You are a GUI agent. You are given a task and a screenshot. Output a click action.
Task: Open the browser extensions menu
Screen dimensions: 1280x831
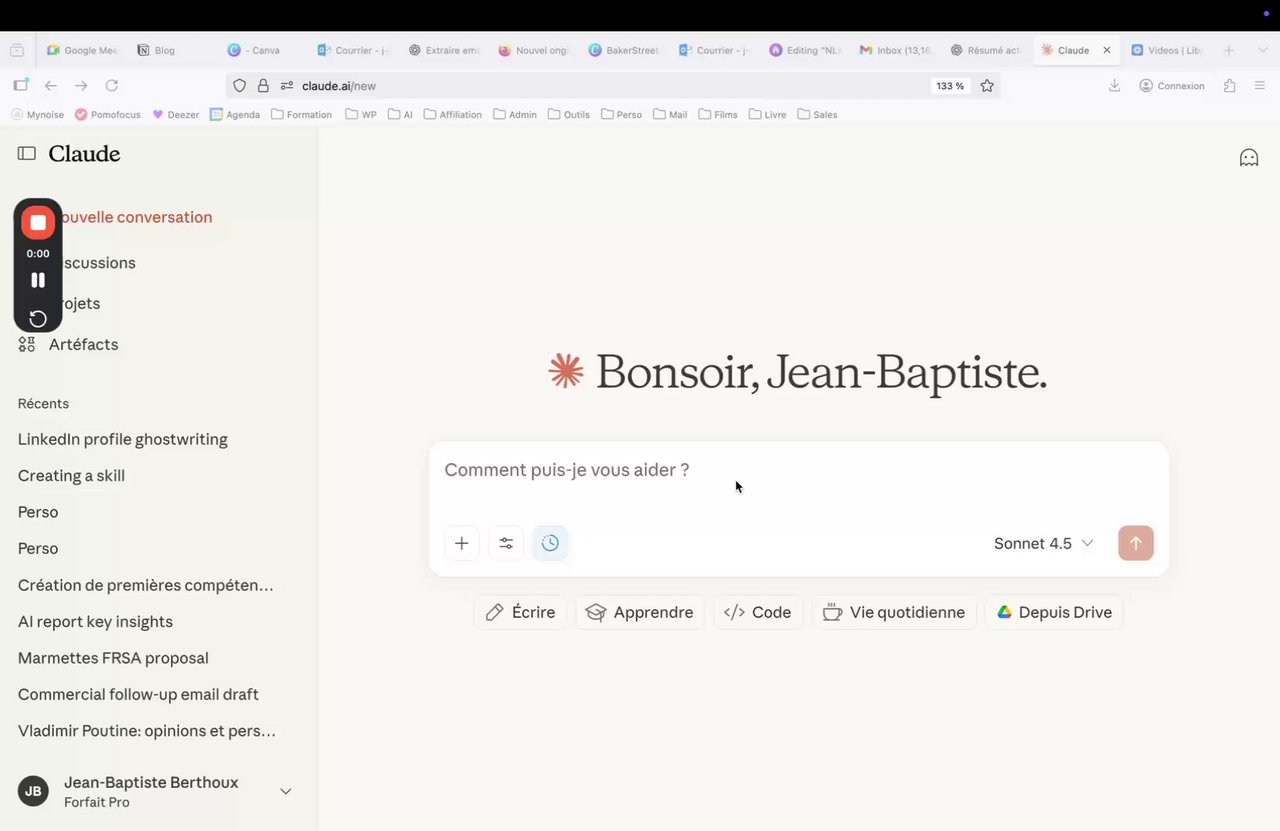click(x=1230, y=86)
